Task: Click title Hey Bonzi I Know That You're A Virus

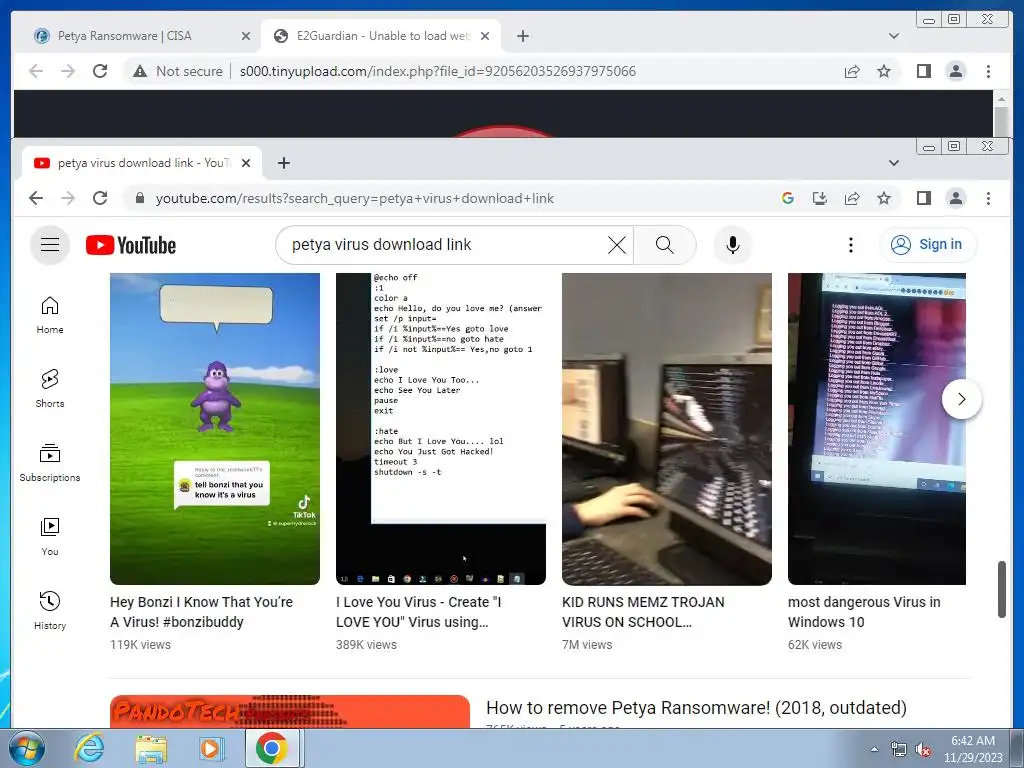Action: click(202, 612)
